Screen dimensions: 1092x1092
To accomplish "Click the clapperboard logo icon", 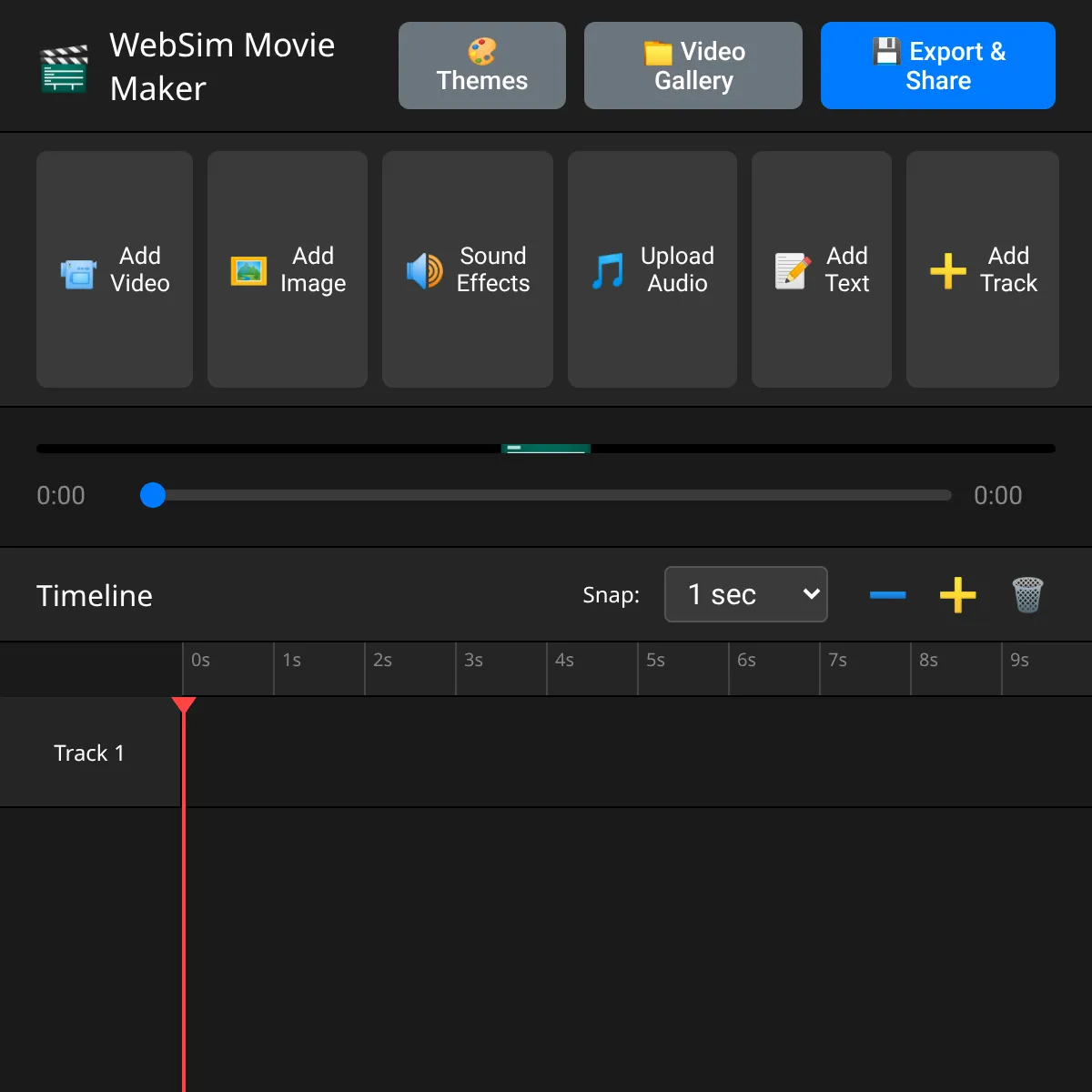I will [65, 68].
